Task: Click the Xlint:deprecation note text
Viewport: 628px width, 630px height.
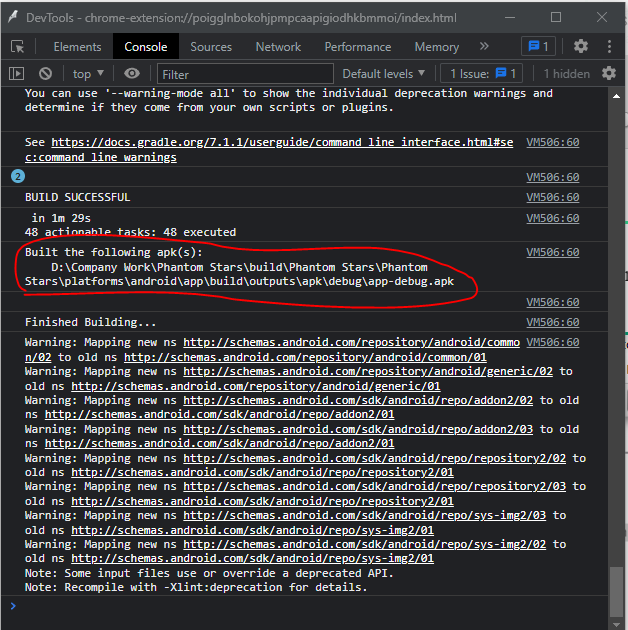Action: (196, 587)
